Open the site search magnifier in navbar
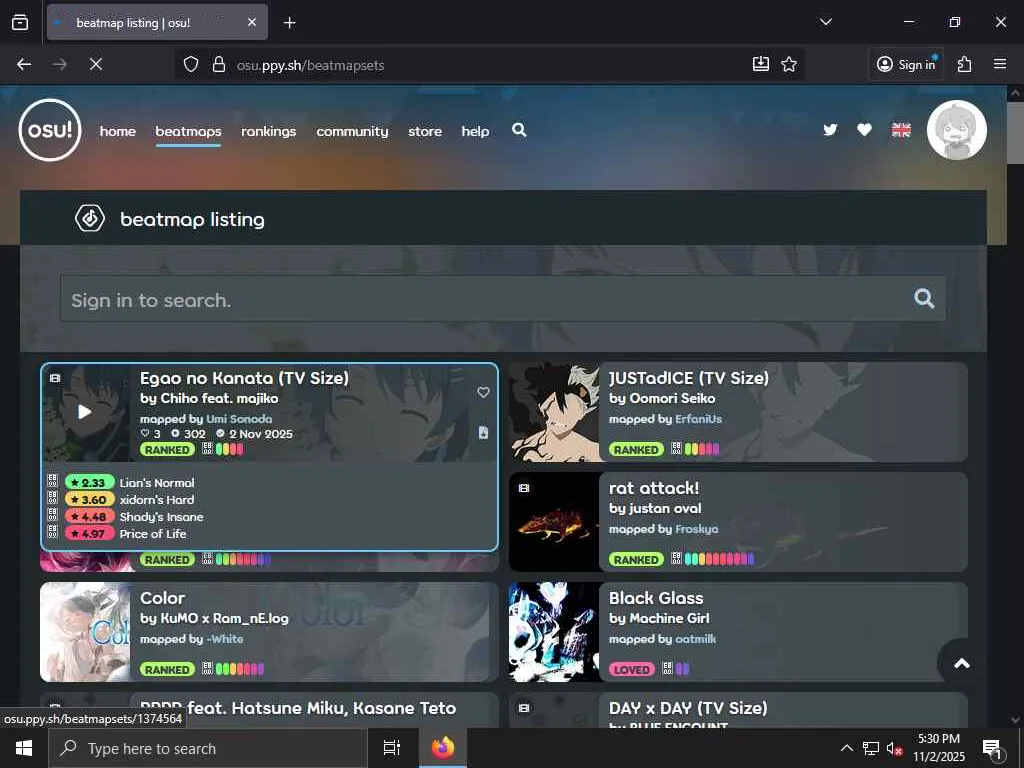This screenshot has width=1024, height=768. point(519,130)
